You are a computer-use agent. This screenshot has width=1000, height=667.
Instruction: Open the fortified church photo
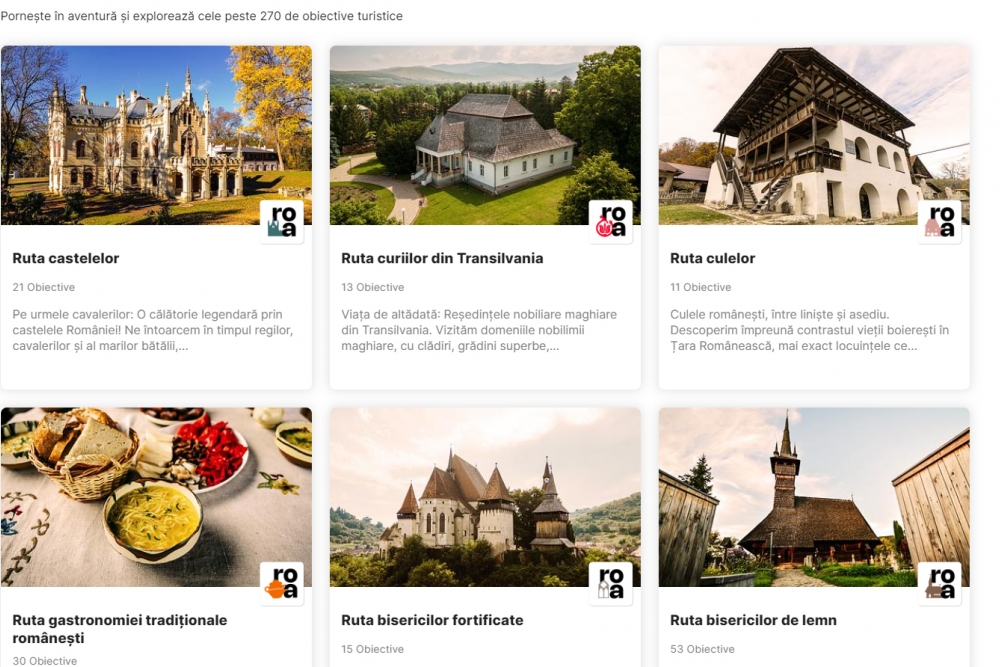(x=485, y=497)
